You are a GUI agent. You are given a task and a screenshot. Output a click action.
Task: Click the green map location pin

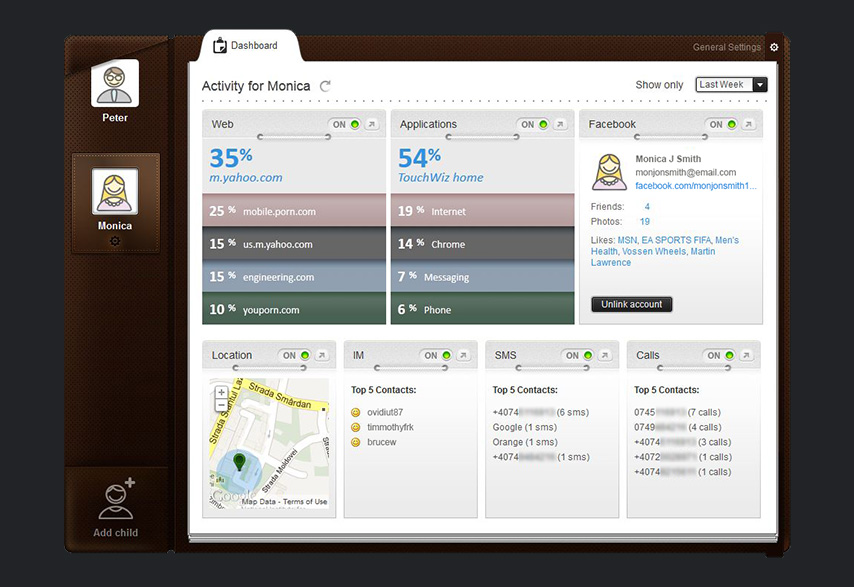(239, 462)
